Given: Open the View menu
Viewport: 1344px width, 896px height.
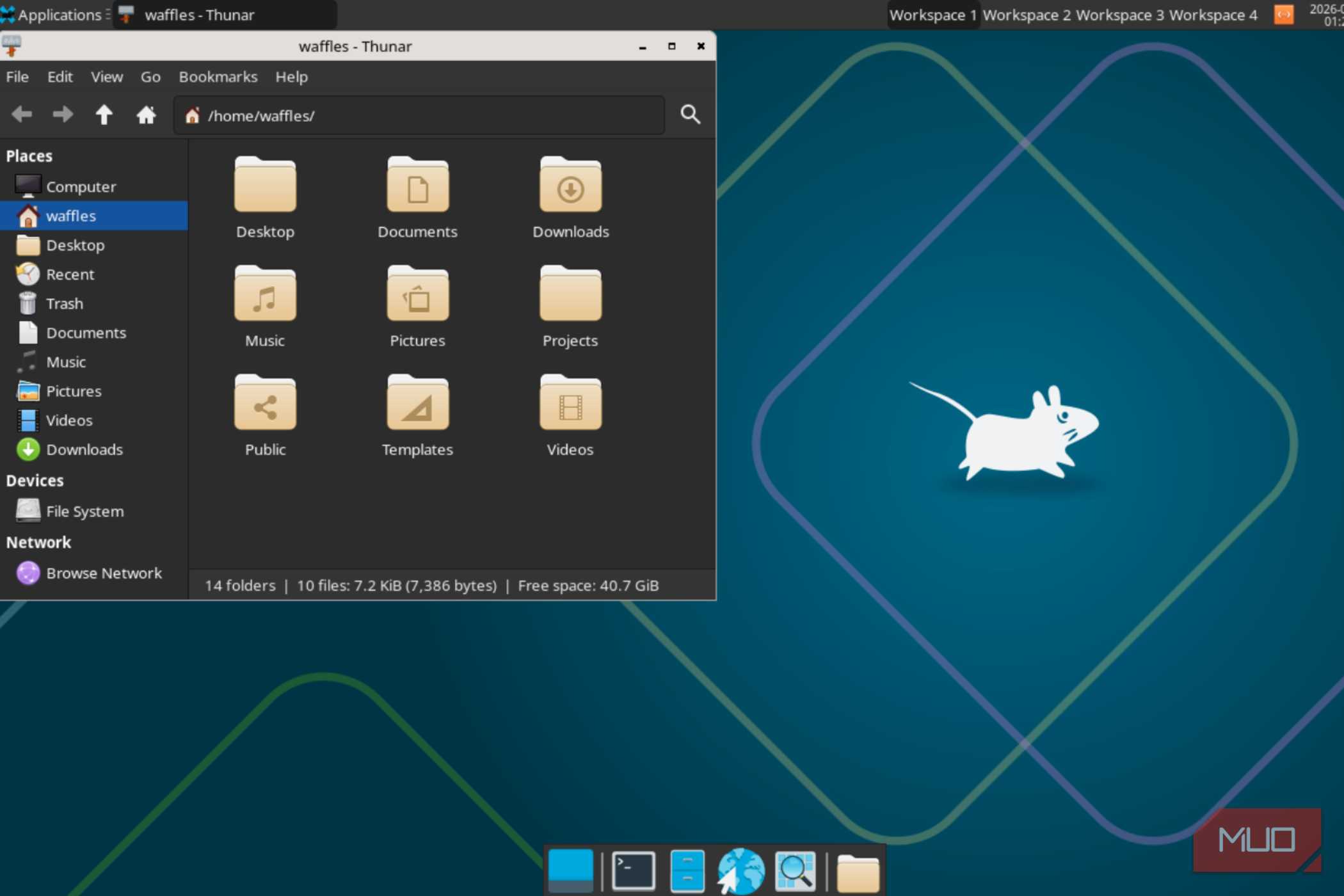Looking at the screenshot, I should click(x=106, y=77).
